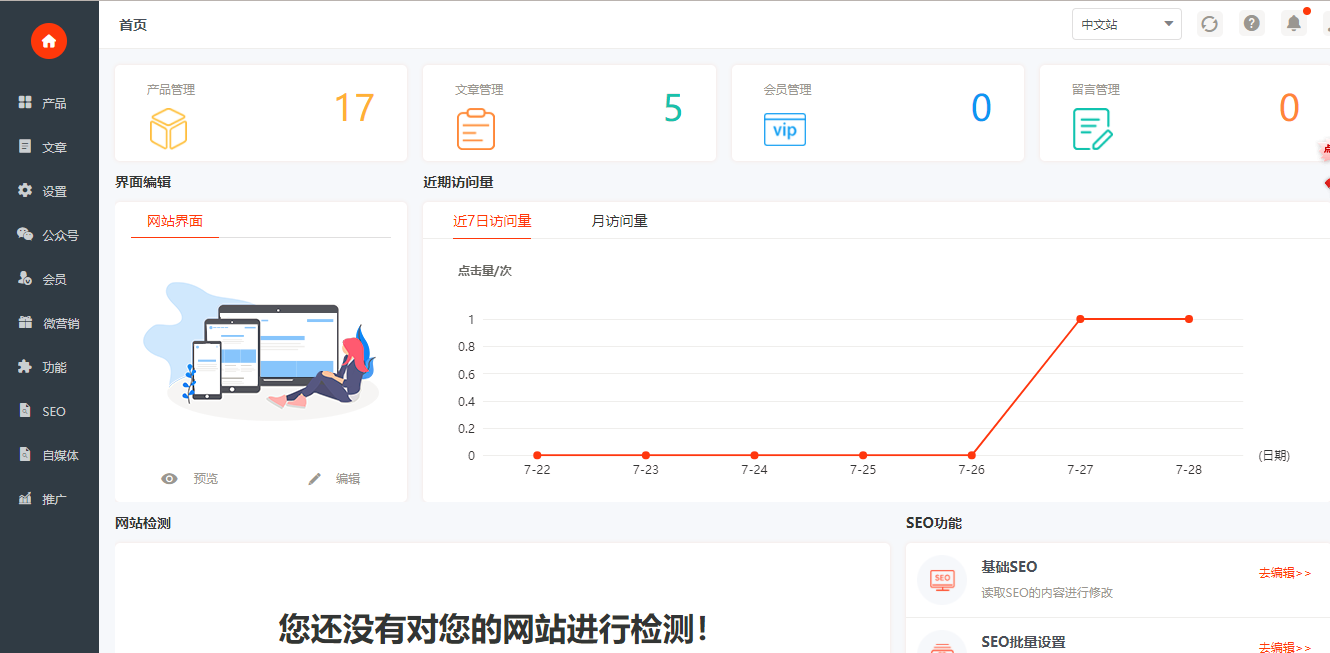1330x653 pixels.
Task: Click the 基础SEO monitor icon
Action: coord(942,579)
